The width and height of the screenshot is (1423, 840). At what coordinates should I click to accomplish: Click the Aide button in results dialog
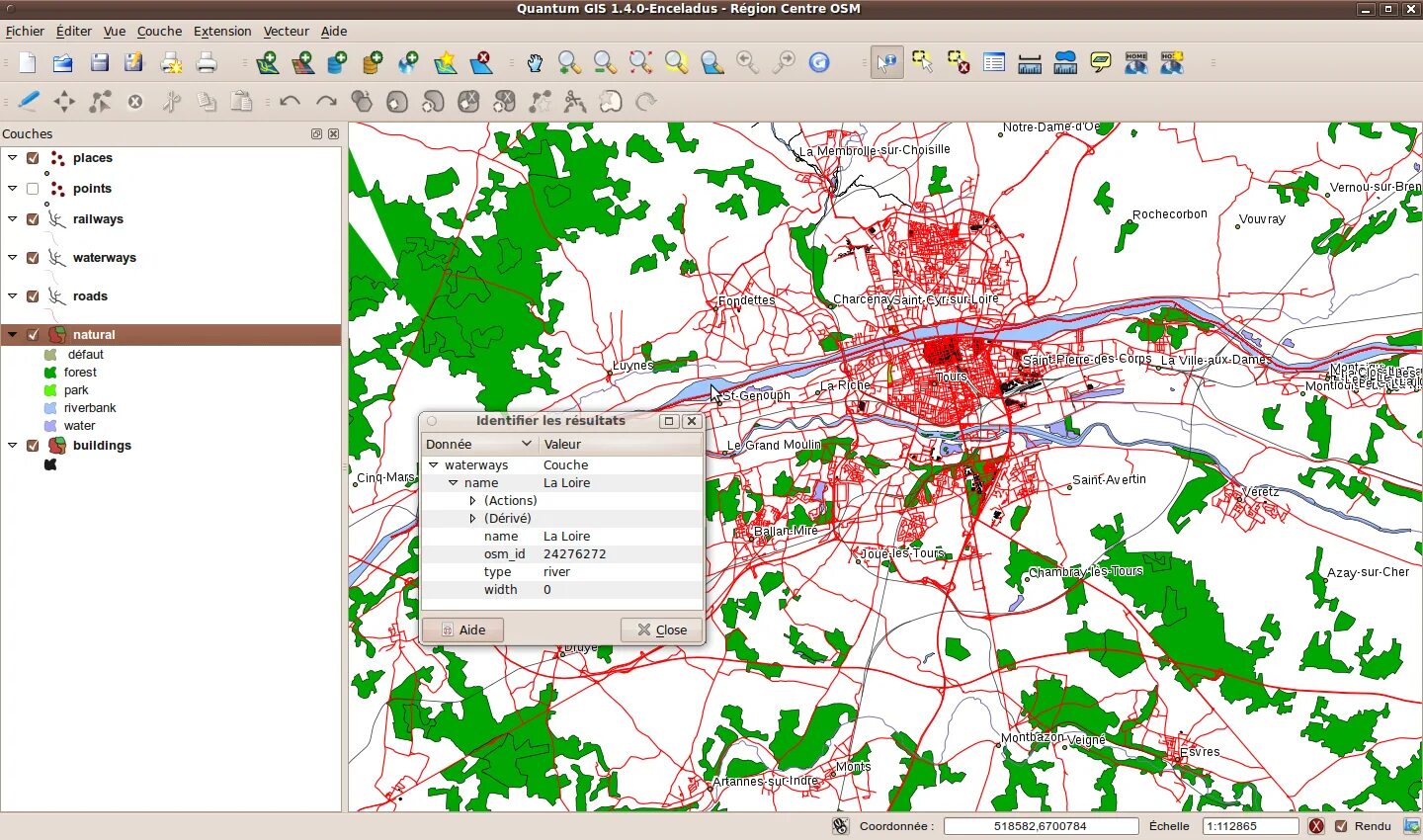click(x=463, y=630)
